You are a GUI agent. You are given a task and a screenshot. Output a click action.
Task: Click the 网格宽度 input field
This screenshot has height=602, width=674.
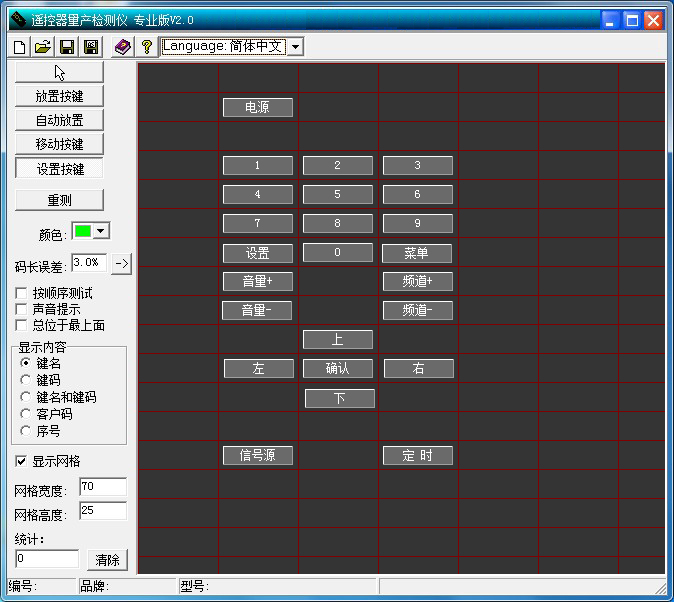102,487
